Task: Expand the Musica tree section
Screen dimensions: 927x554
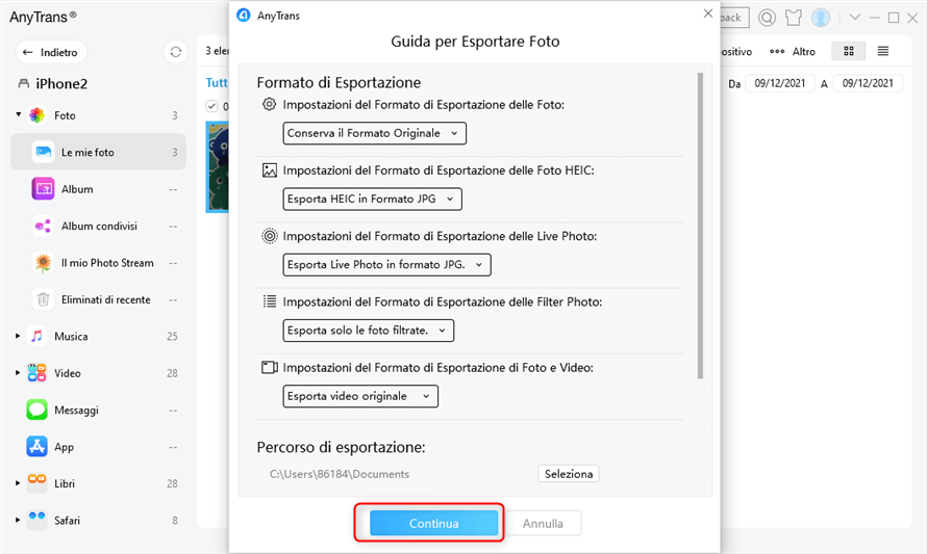Action: pyautogui.click(x=18, y=336)
